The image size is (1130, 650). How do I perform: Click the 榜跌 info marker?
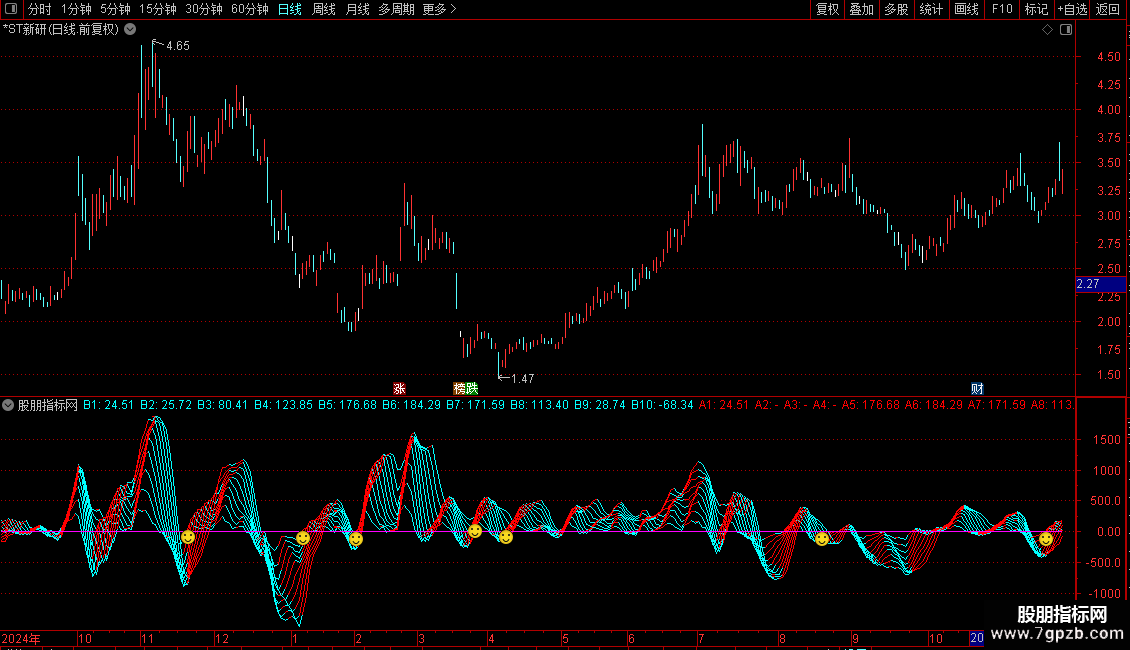[466, 388]
